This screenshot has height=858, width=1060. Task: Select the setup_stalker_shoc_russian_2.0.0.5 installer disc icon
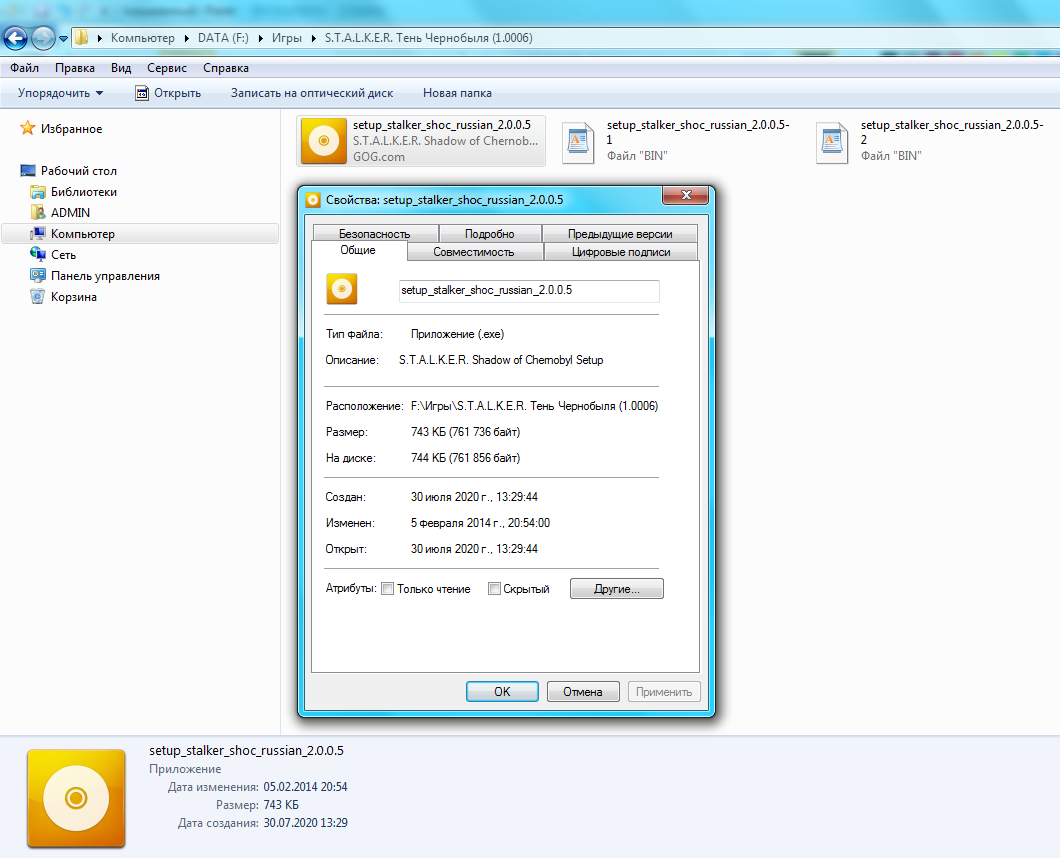[x=324, y=141]
